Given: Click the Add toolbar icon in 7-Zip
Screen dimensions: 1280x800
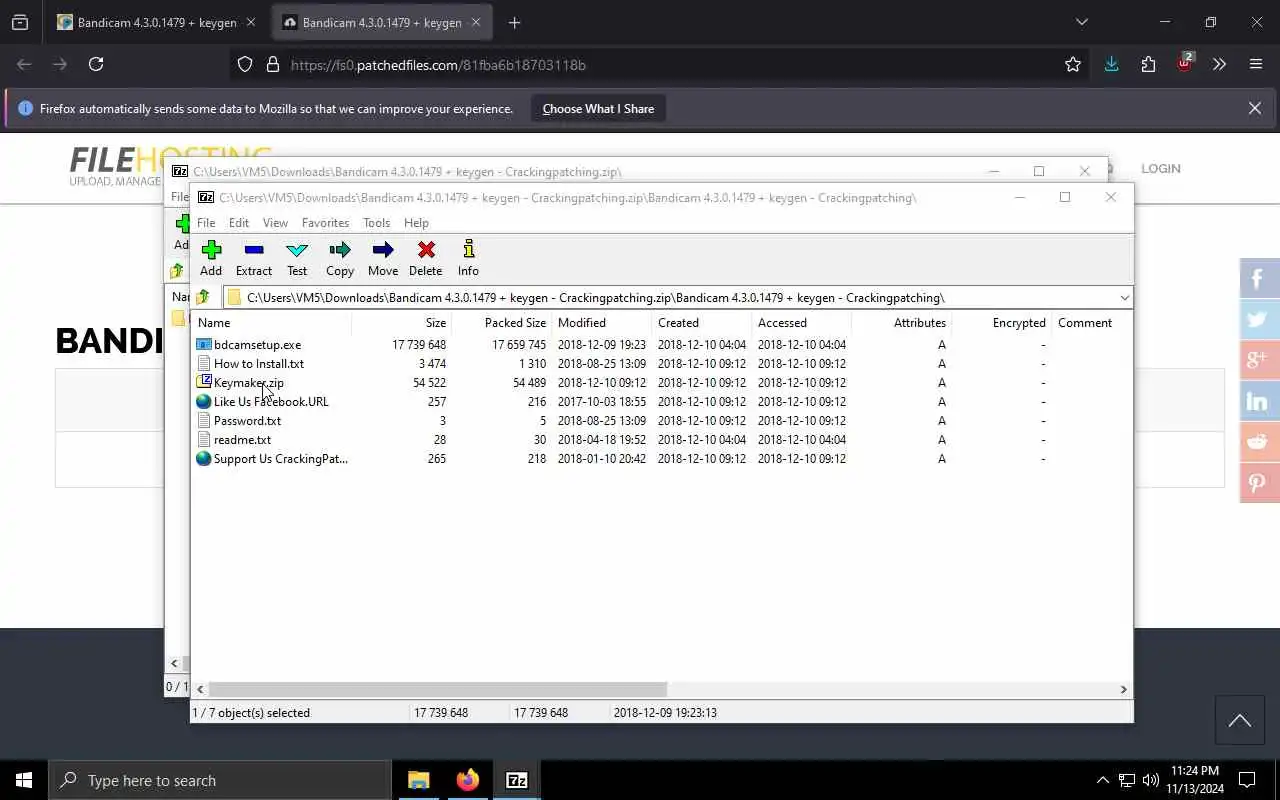Looking at the screenshot, I should [x=211, y=250].
